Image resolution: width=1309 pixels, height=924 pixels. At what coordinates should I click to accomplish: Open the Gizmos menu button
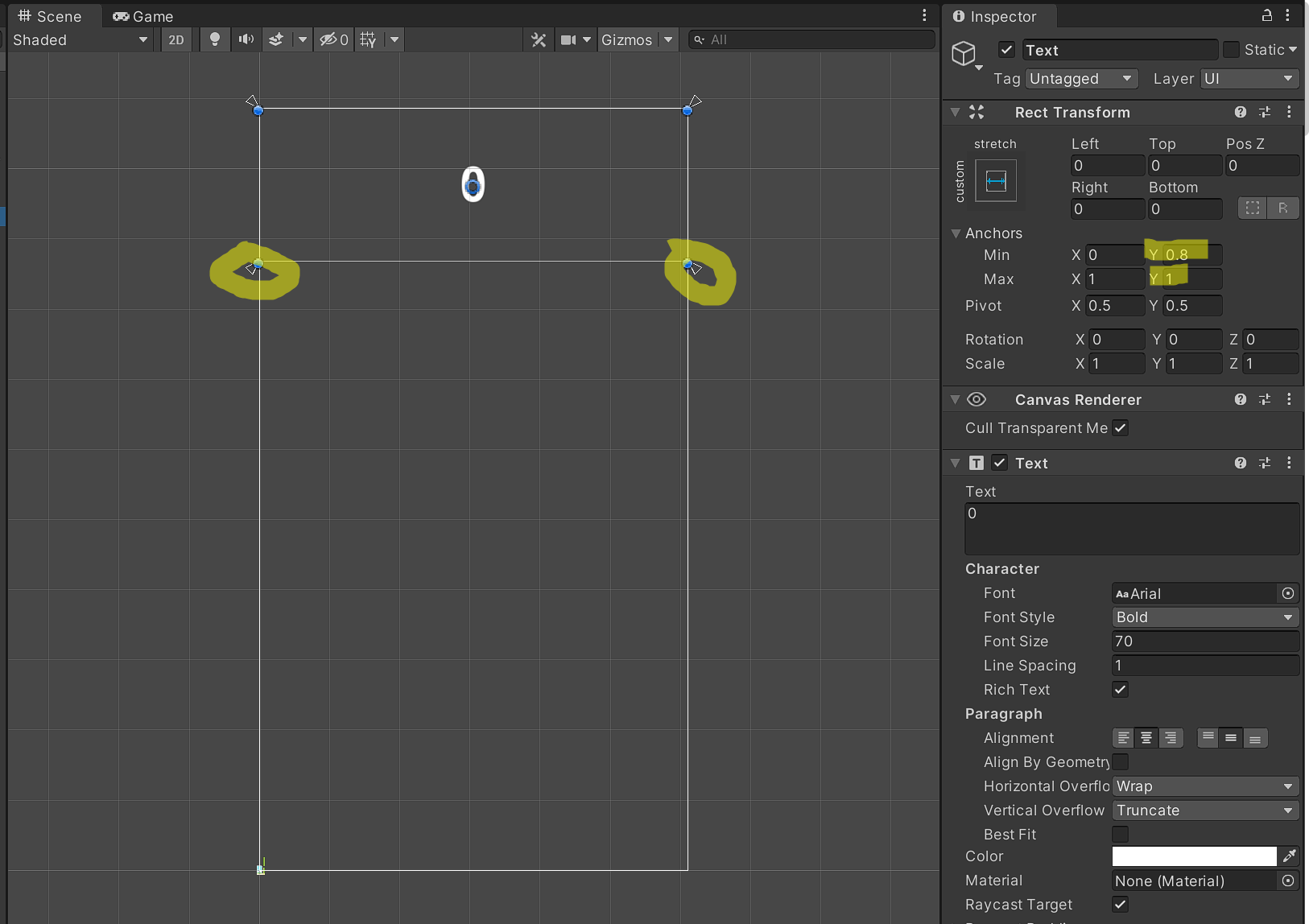pyautogui.click(x=626, y=39)
